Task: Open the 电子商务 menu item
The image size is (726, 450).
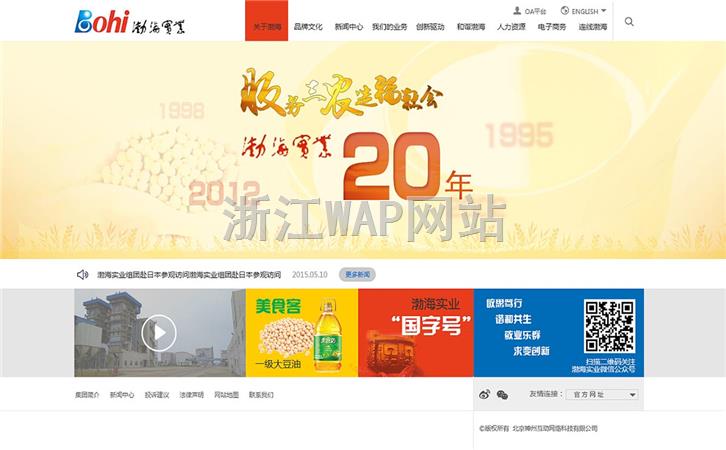Action: click(x=552, y=27)
